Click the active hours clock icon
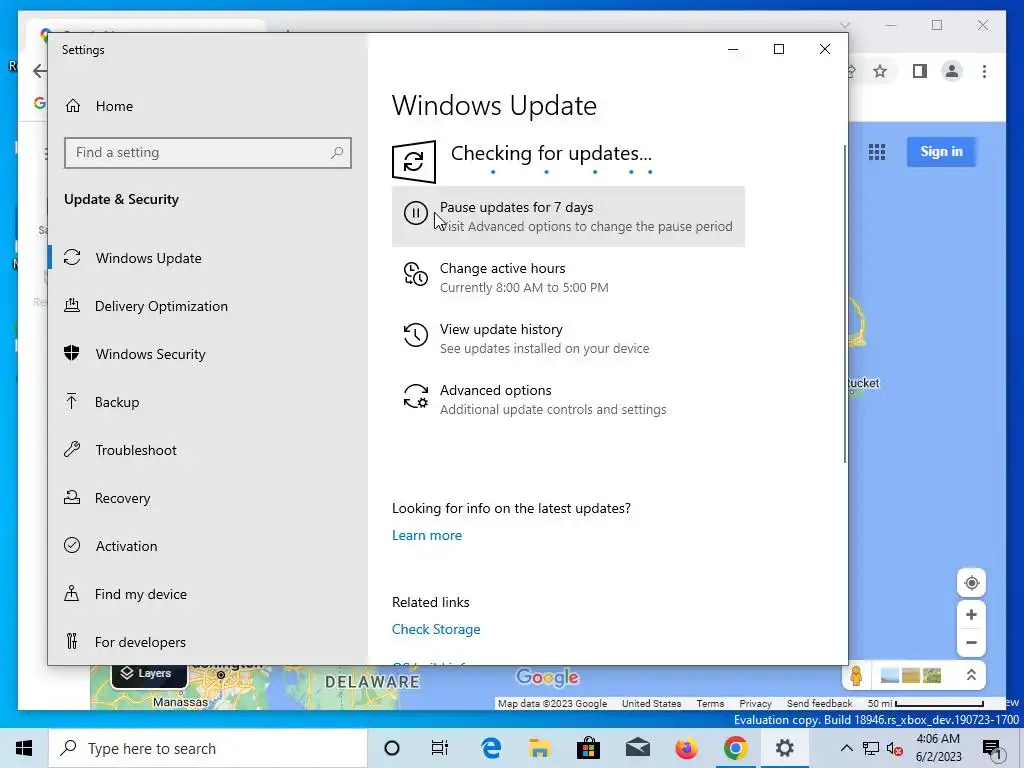1024x768 pixels. click(x=415, y=274)
